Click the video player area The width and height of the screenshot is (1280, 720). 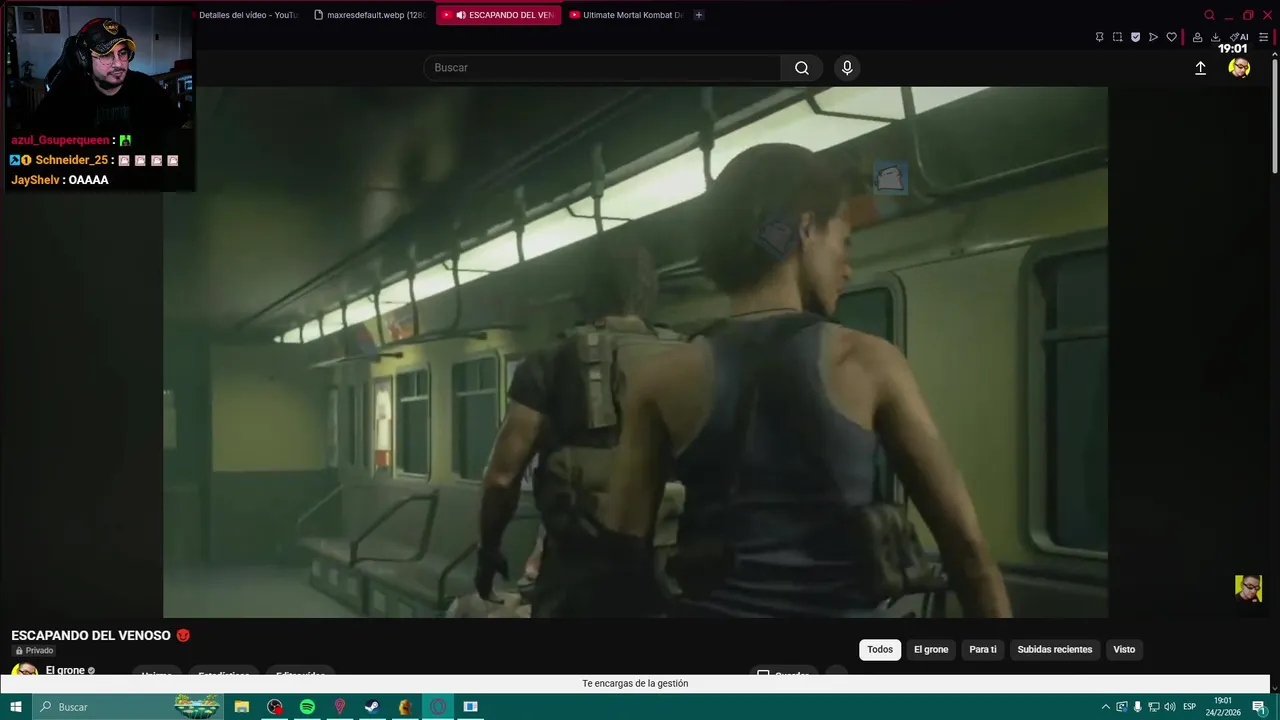635,352
